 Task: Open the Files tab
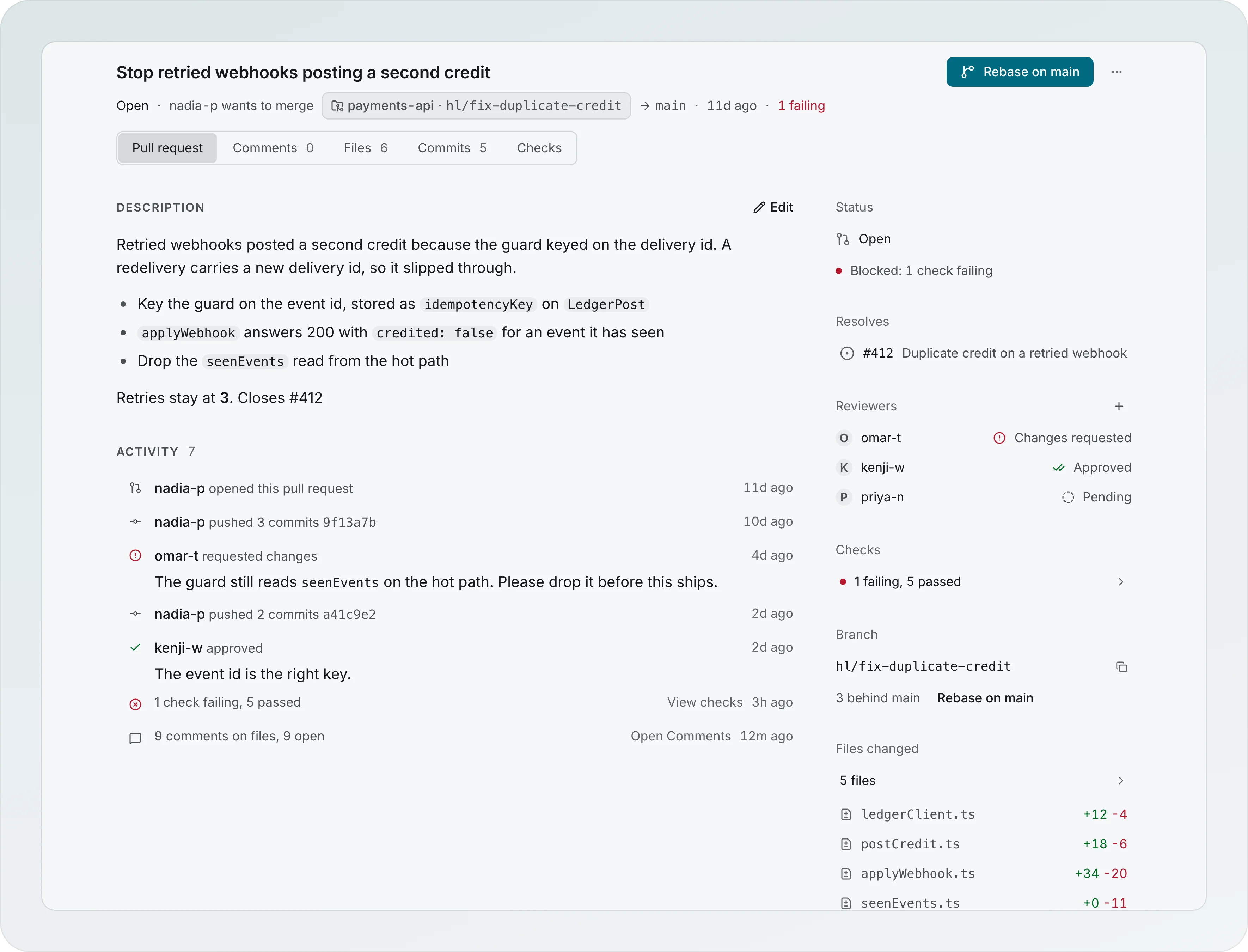(365, 148)
